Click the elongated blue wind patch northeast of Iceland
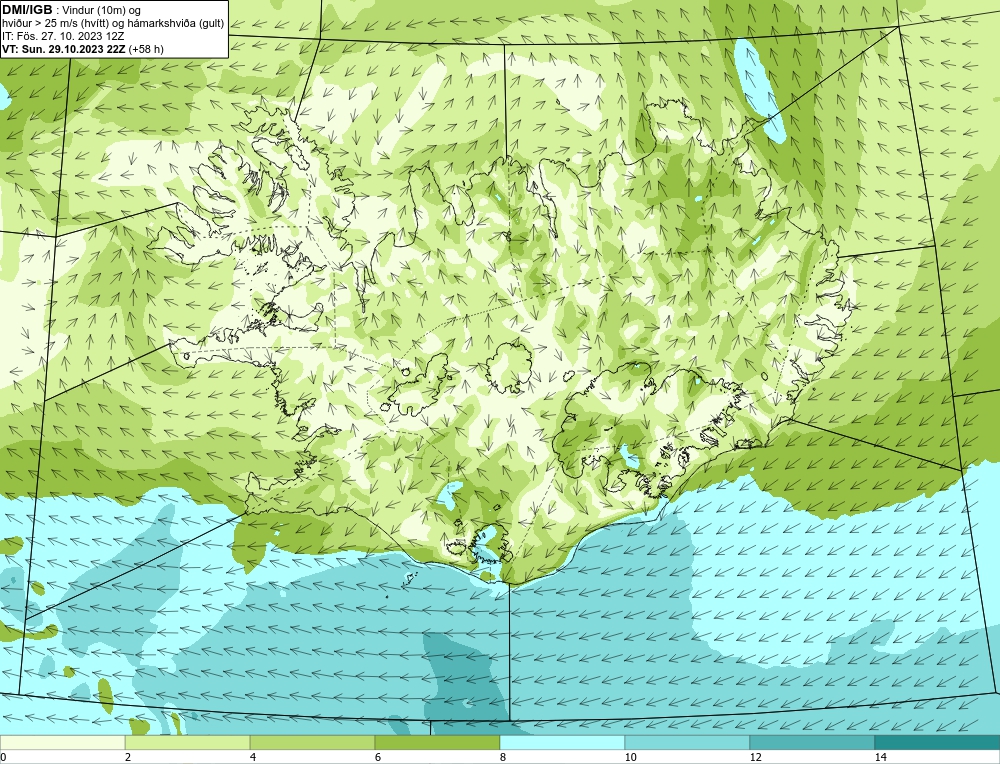The image size is (1000, 764). (x=758, y=89)
